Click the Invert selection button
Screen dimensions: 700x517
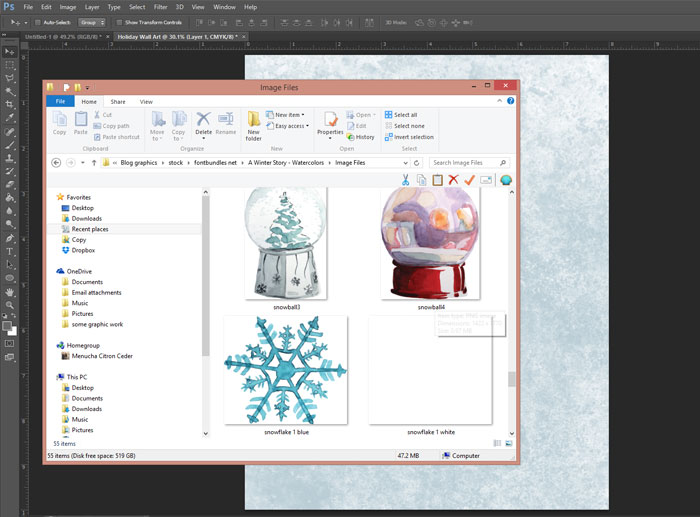click(x=409, y=137)
